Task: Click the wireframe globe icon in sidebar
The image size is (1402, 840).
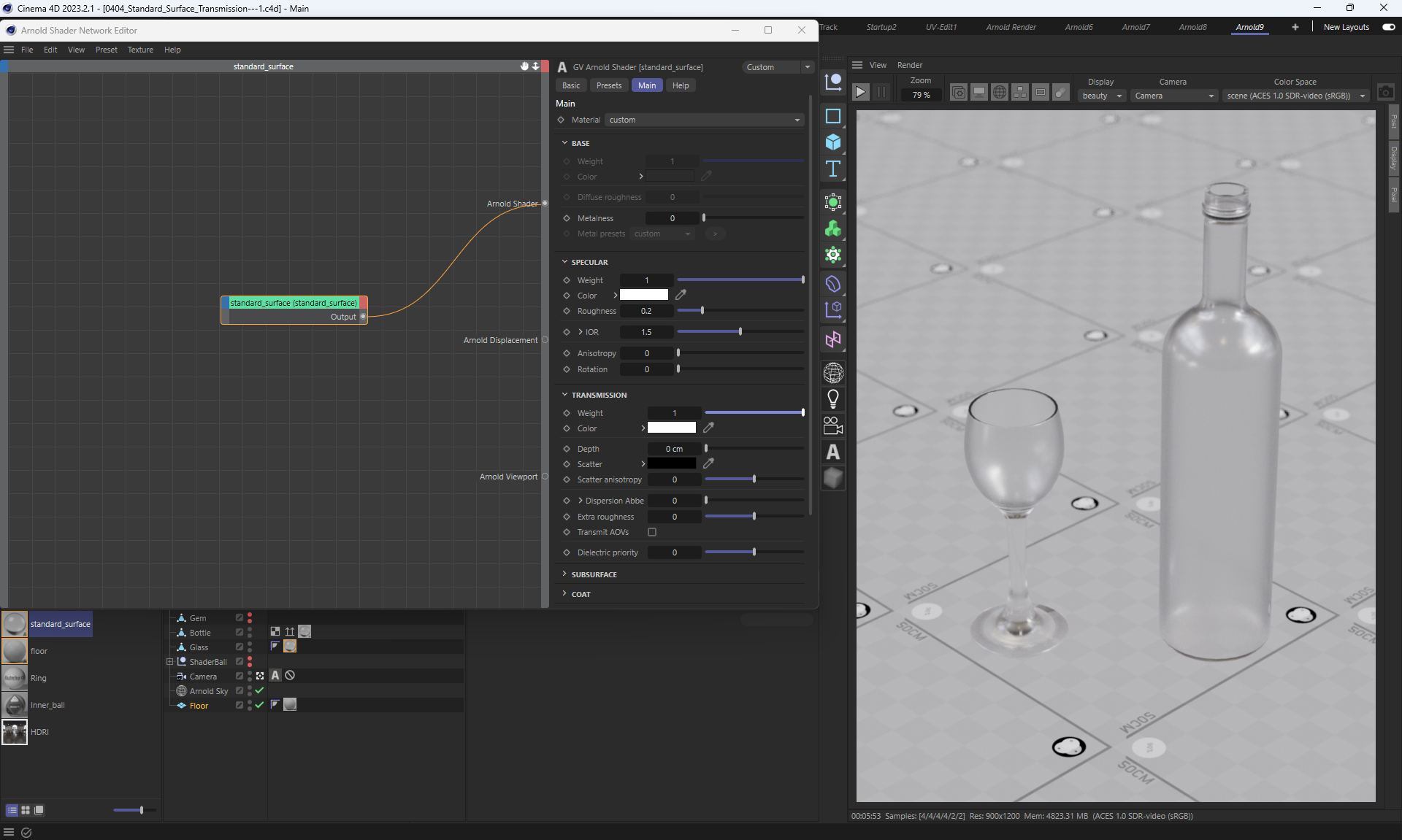Action: 833,373
